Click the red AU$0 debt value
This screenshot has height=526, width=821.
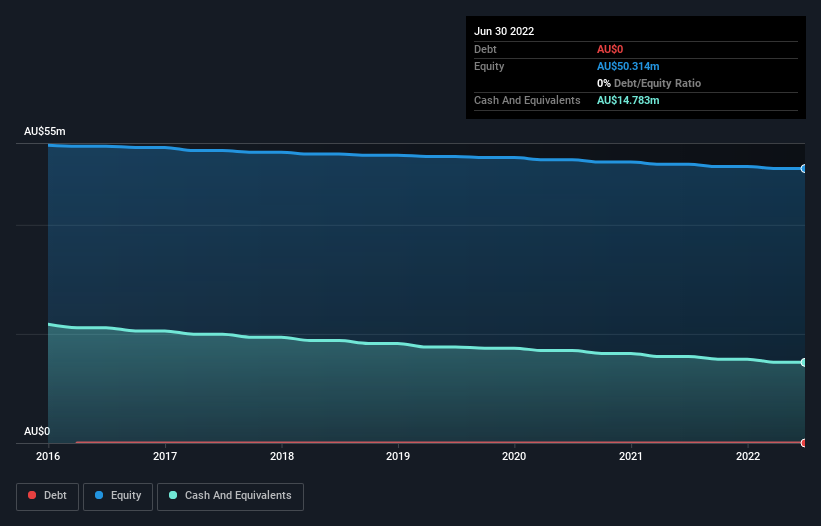[610, 49]
